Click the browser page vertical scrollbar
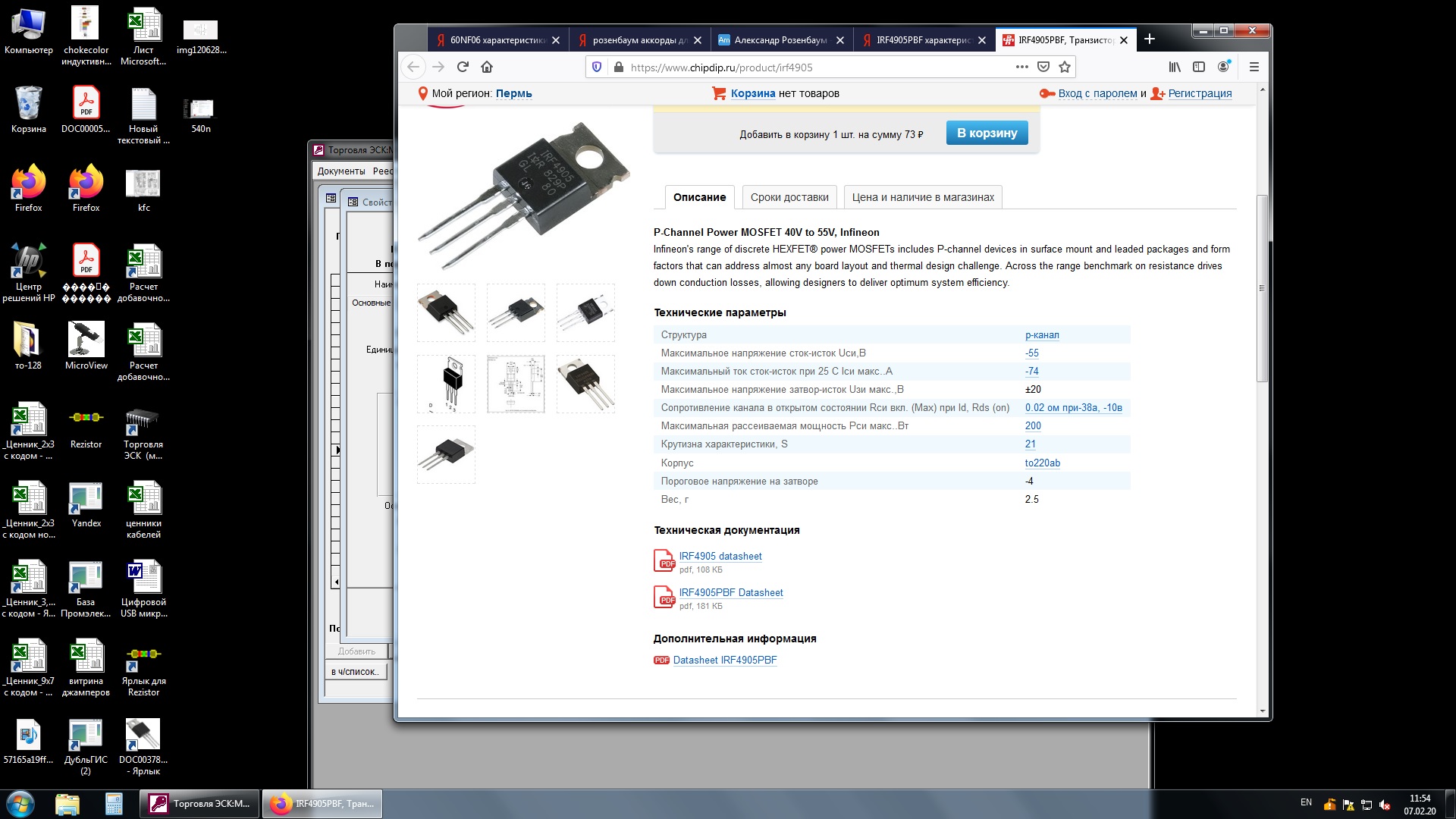This screenshot has width=1456, height=819. tap(1262, 288)
